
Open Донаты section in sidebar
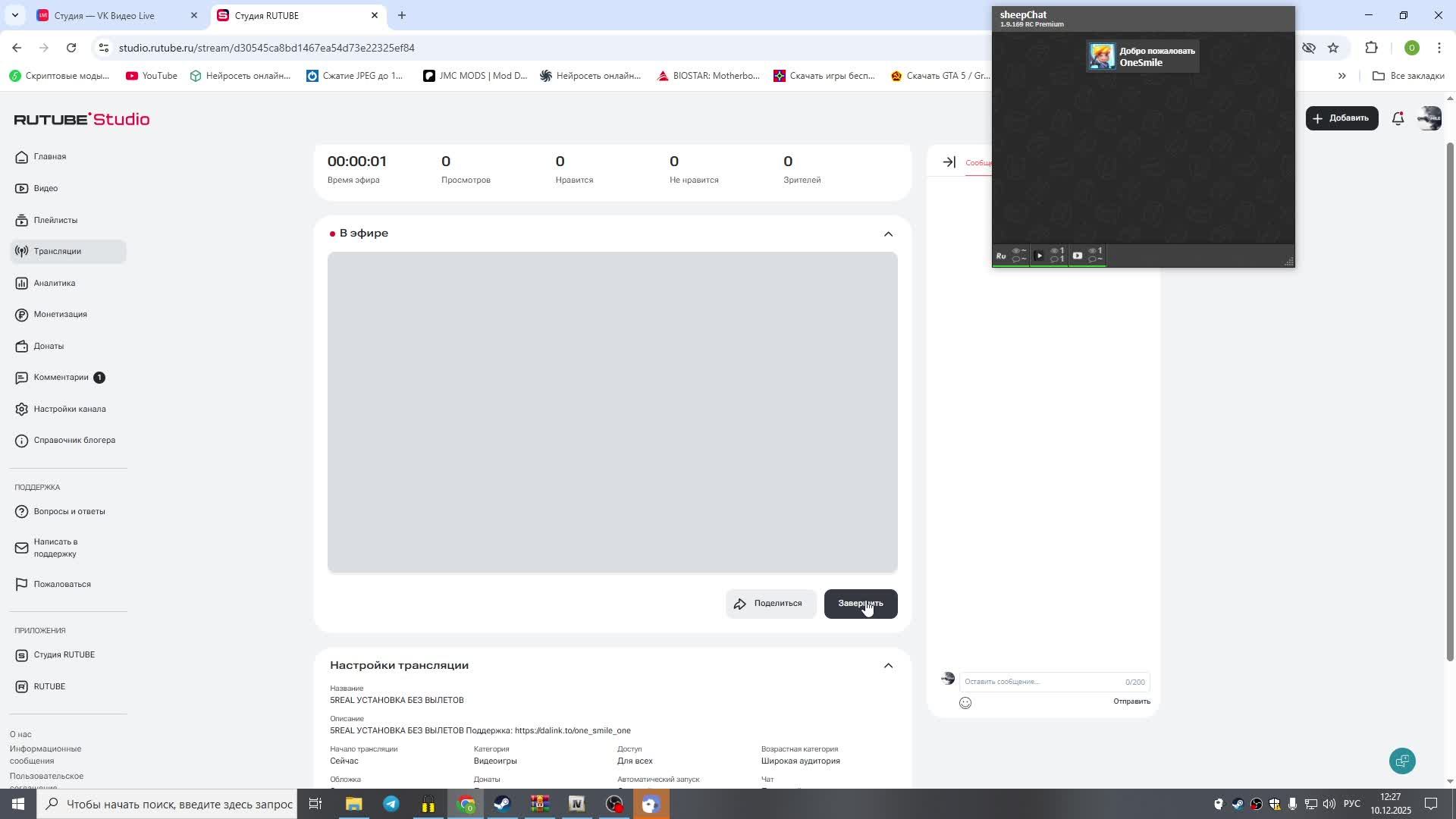point(48,346)
